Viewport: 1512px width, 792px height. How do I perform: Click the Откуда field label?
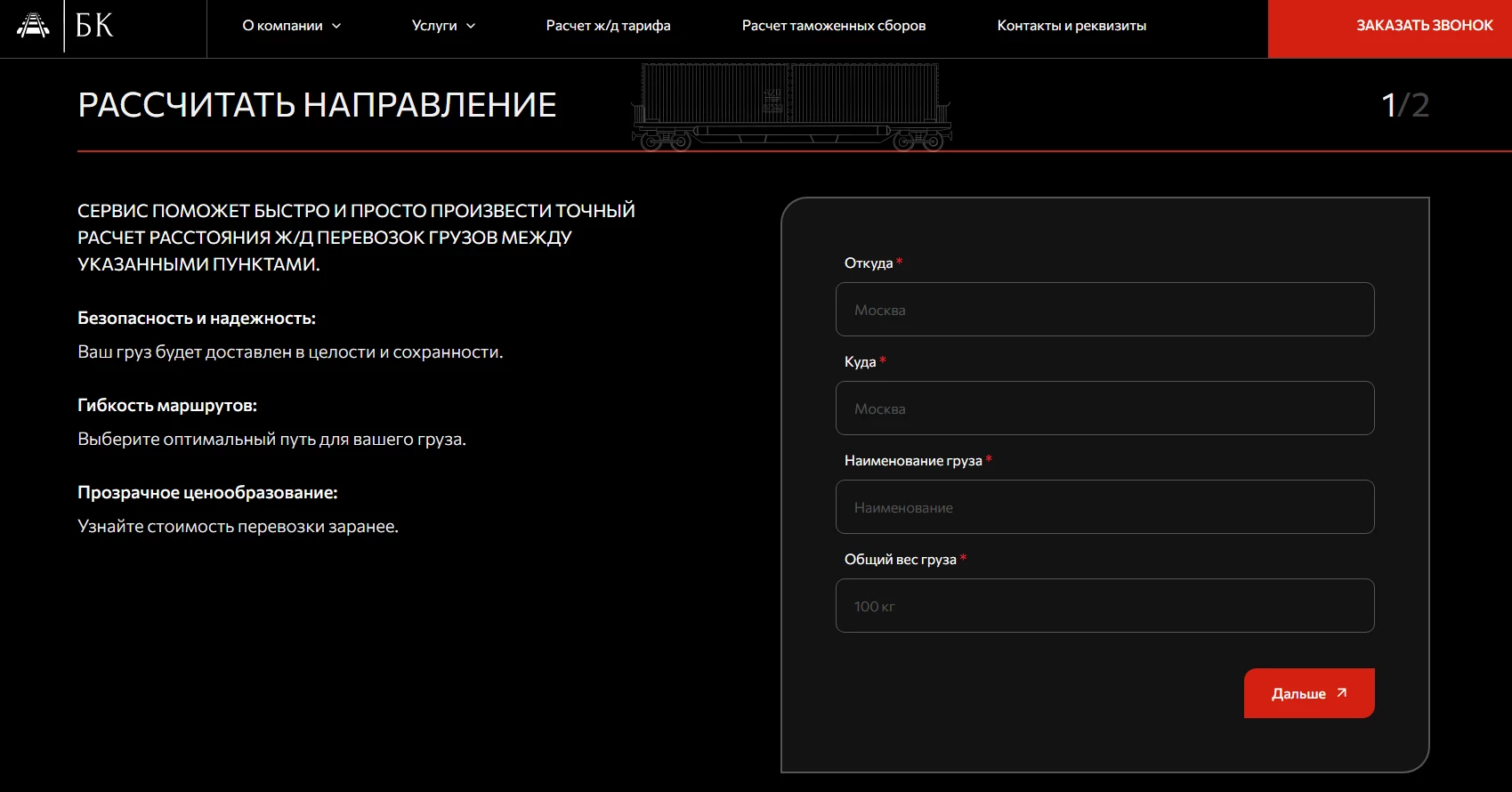point(869,263)
